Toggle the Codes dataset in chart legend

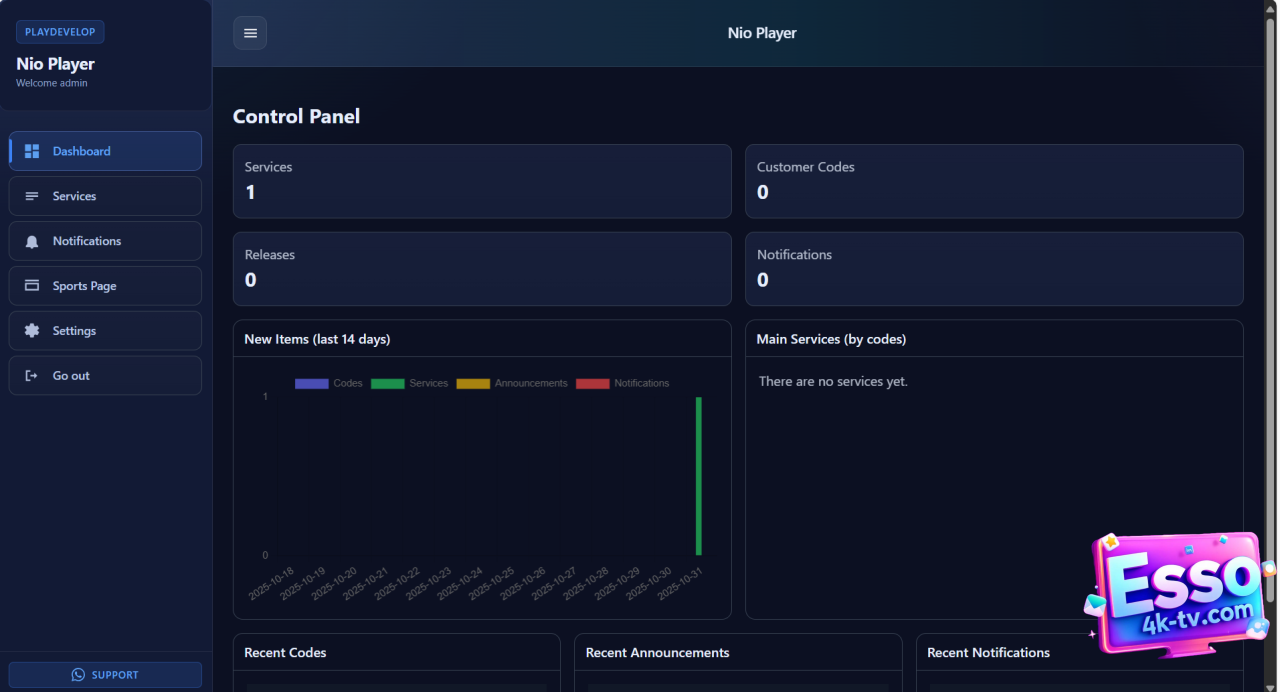point(329,384)
